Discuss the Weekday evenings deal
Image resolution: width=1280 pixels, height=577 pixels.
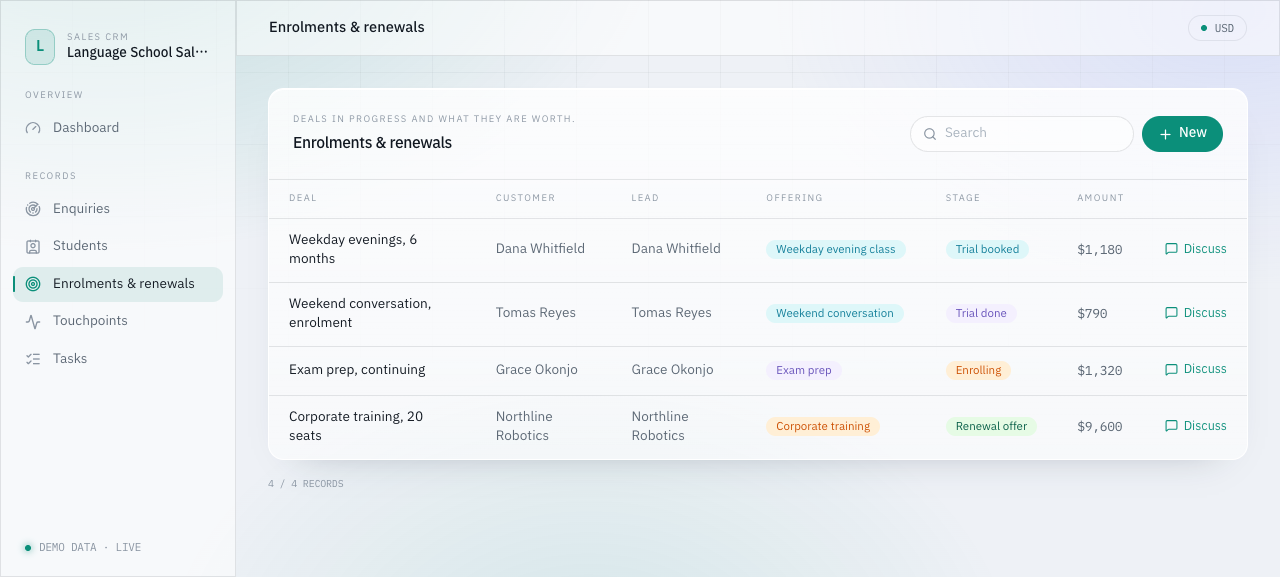point(1195,249)
